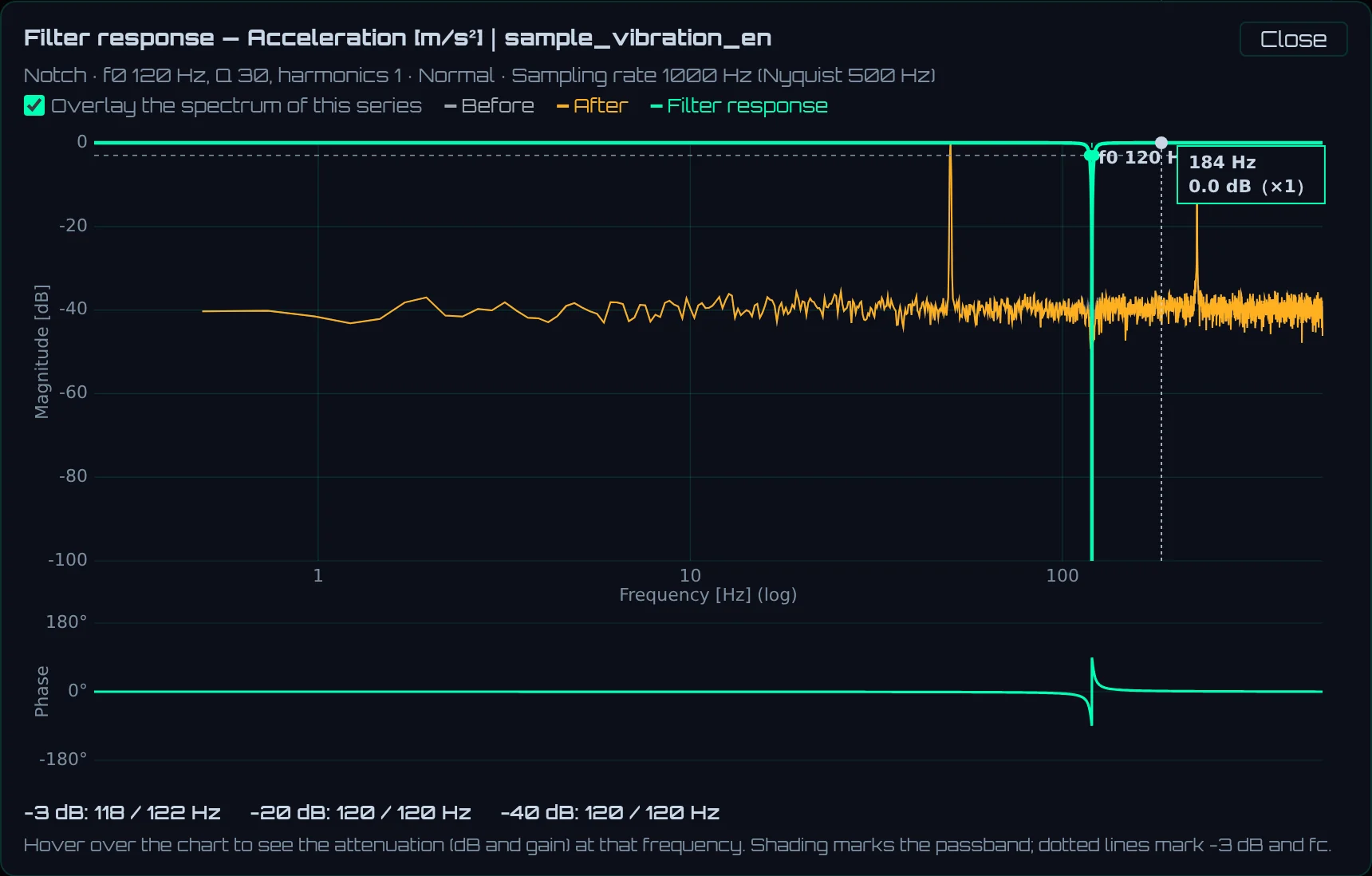
Task: Click the -100 magnitude axis tick
Action: pyautogui.click(x=68, y=559)
